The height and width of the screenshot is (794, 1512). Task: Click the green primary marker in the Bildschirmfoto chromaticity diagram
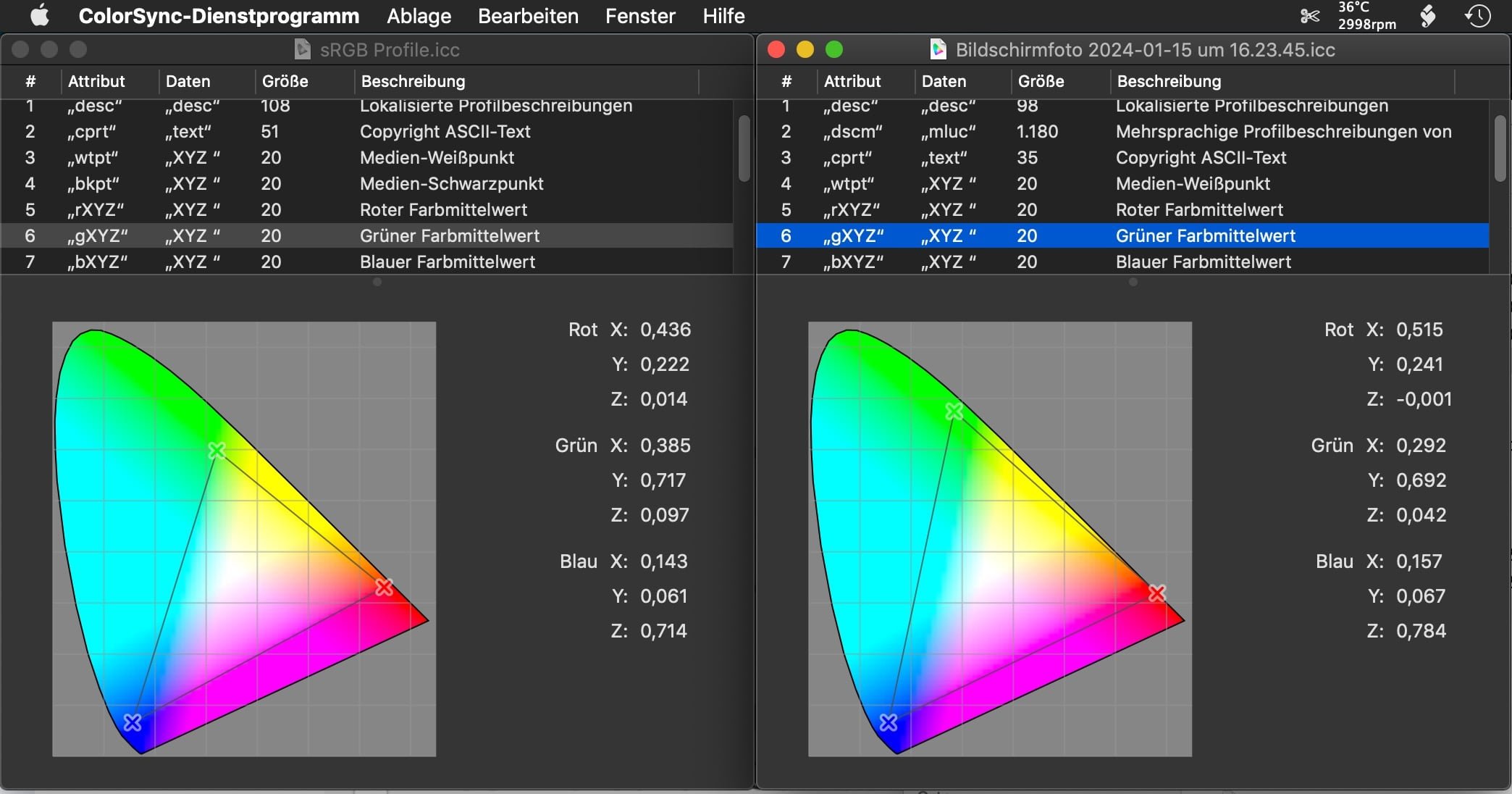tap(954, 411)
